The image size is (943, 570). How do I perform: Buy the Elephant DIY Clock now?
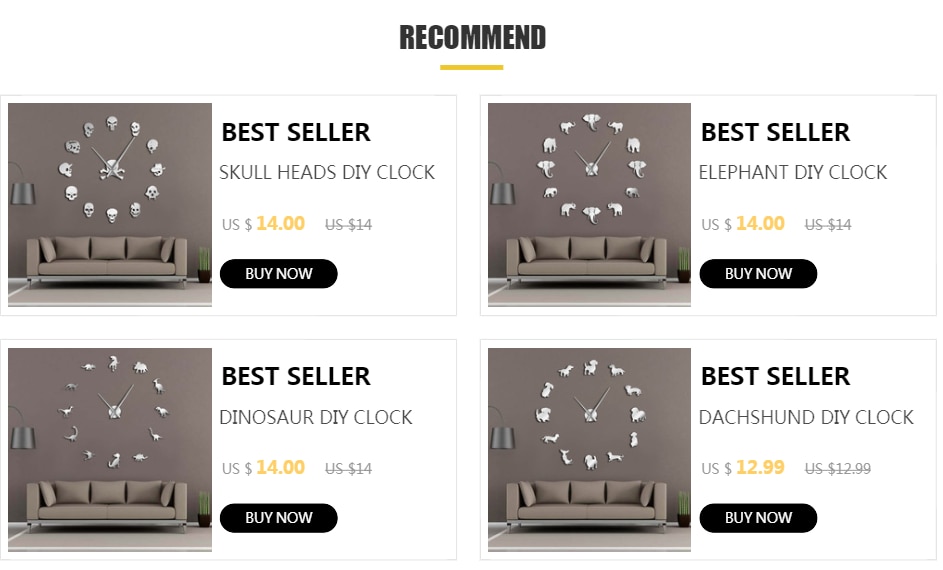click(x=758, y=274)
